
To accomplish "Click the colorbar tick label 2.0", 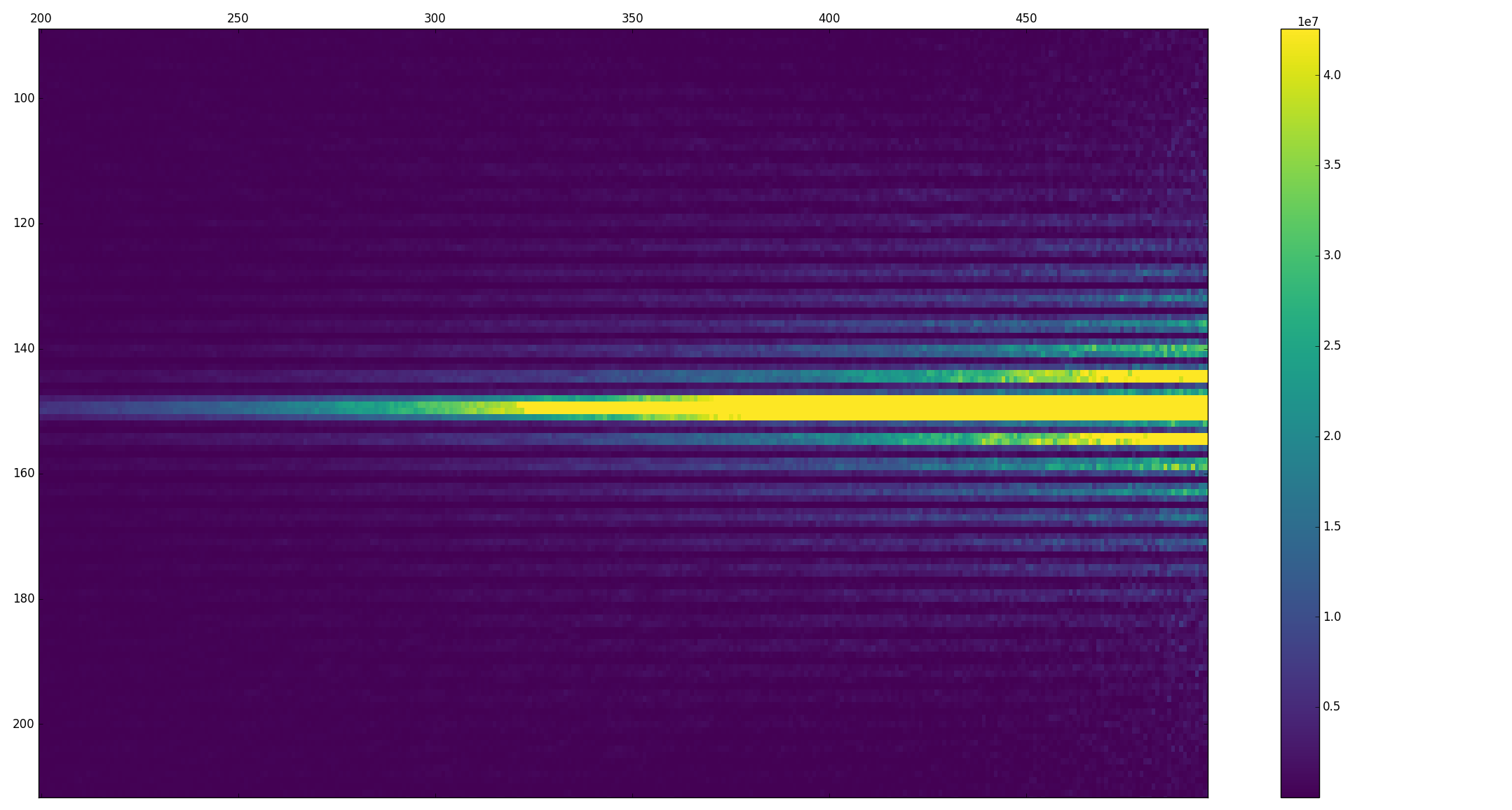I will coord(1332,436).
